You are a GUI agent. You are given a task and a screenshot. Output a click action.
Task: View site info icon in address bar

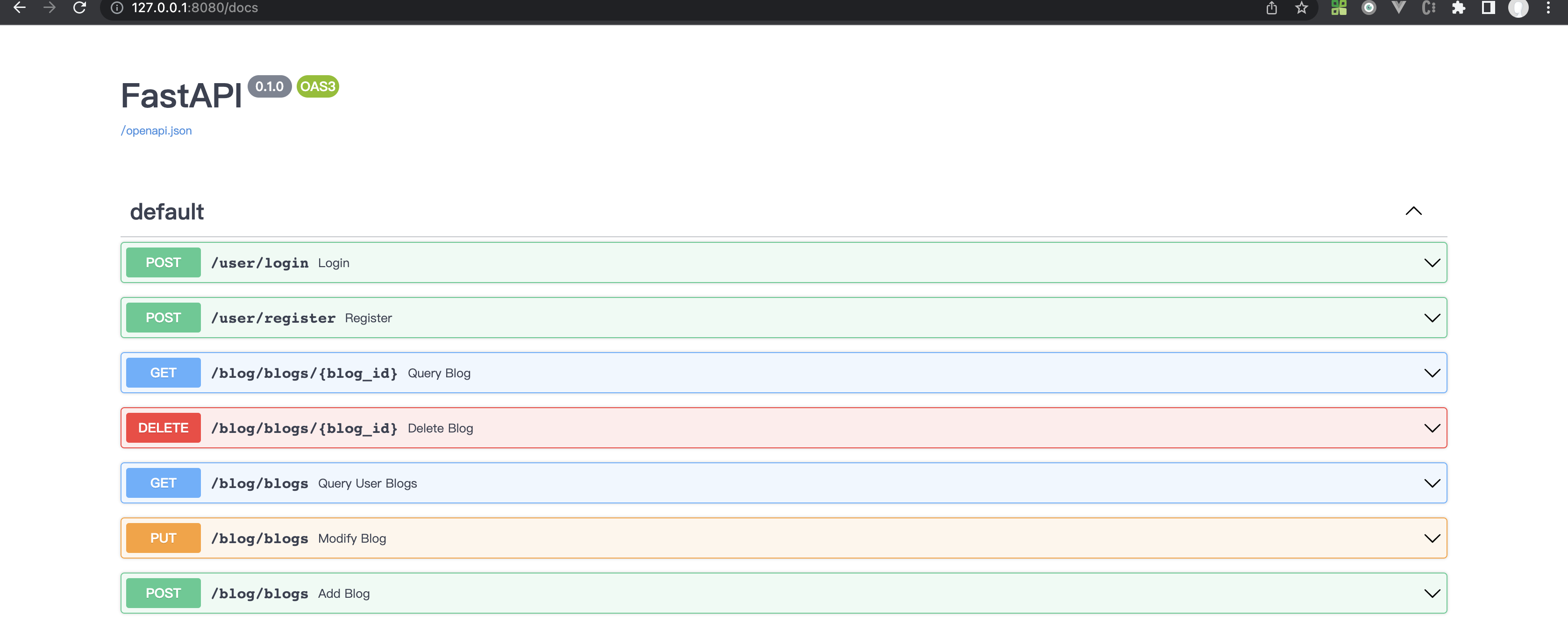[117, 8]
